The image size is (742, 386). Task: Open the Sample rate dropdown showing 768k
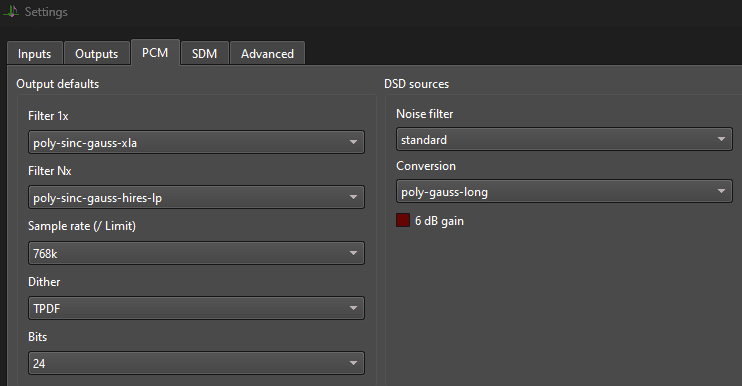(196, 253)
